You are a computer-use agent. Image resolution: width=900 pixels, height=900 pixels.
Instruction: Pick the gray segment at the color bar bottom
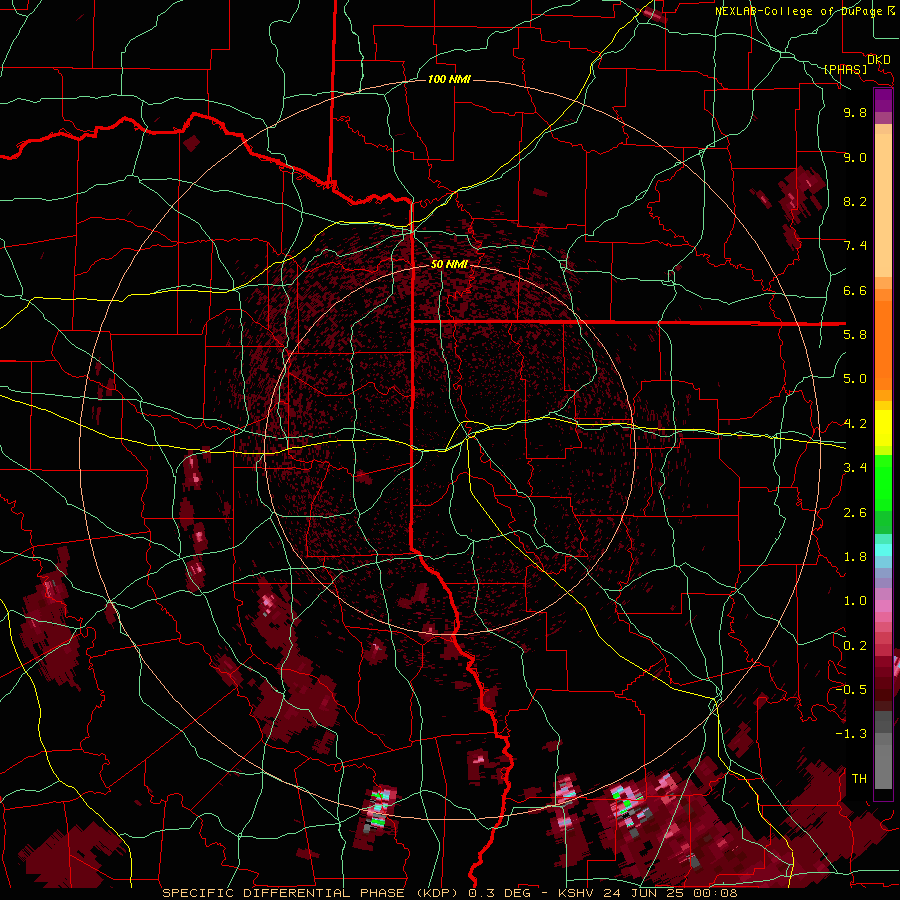point(883,761)
